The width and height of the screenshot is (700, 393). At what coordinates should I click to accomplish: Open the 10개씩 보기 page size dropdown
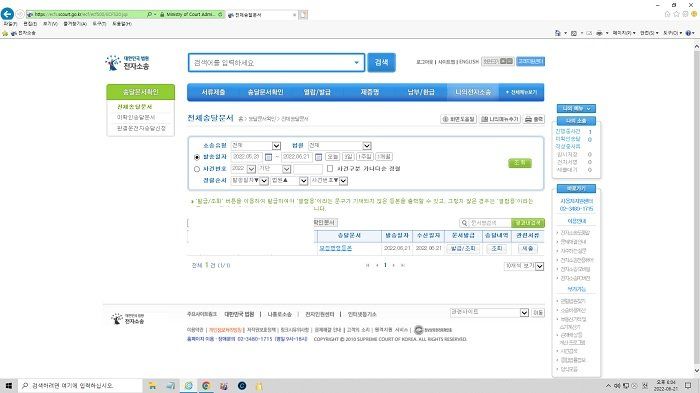[524, 266]
